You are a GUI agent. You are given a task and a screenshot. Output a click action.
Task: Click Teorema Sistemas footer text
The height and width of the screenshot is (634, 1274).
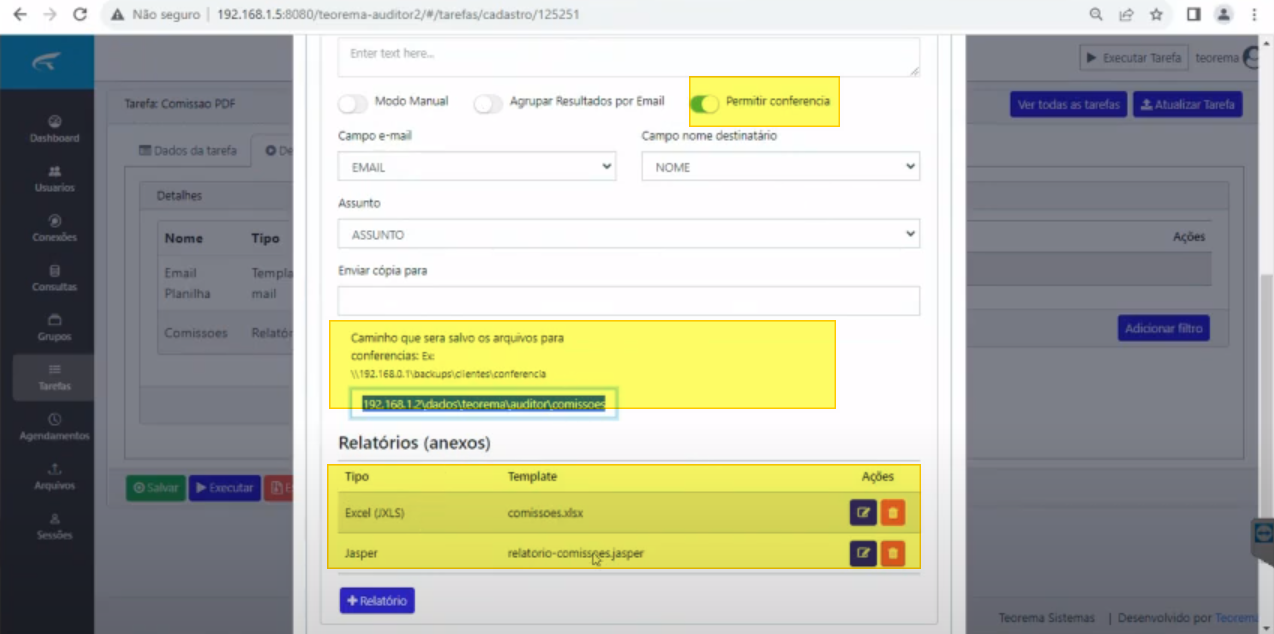[x=1047, y=618]
